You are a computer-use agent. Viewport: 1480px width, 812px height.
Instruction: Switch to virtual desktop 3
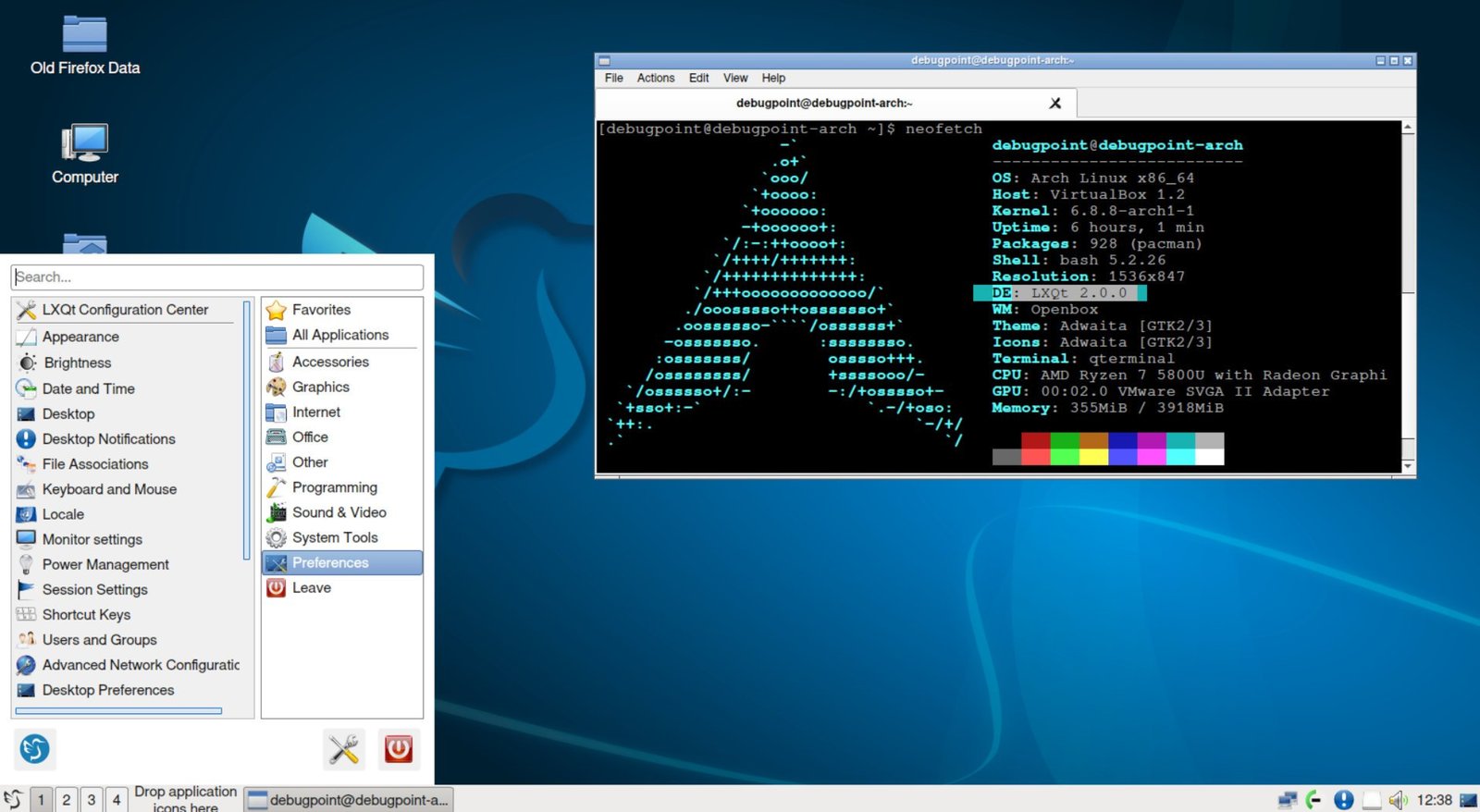[92, 800]
